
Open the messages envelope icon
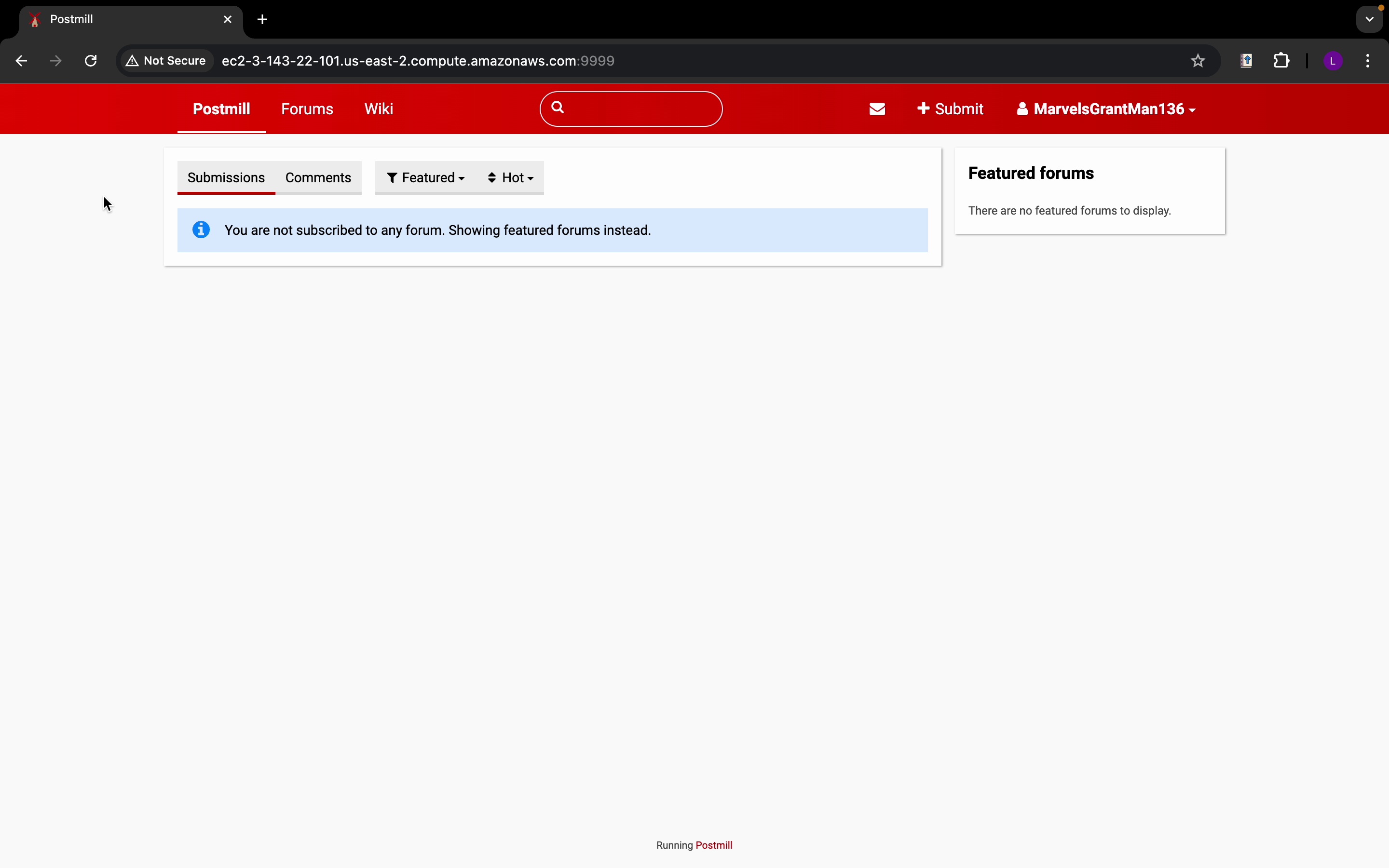[x=877, y=109]
